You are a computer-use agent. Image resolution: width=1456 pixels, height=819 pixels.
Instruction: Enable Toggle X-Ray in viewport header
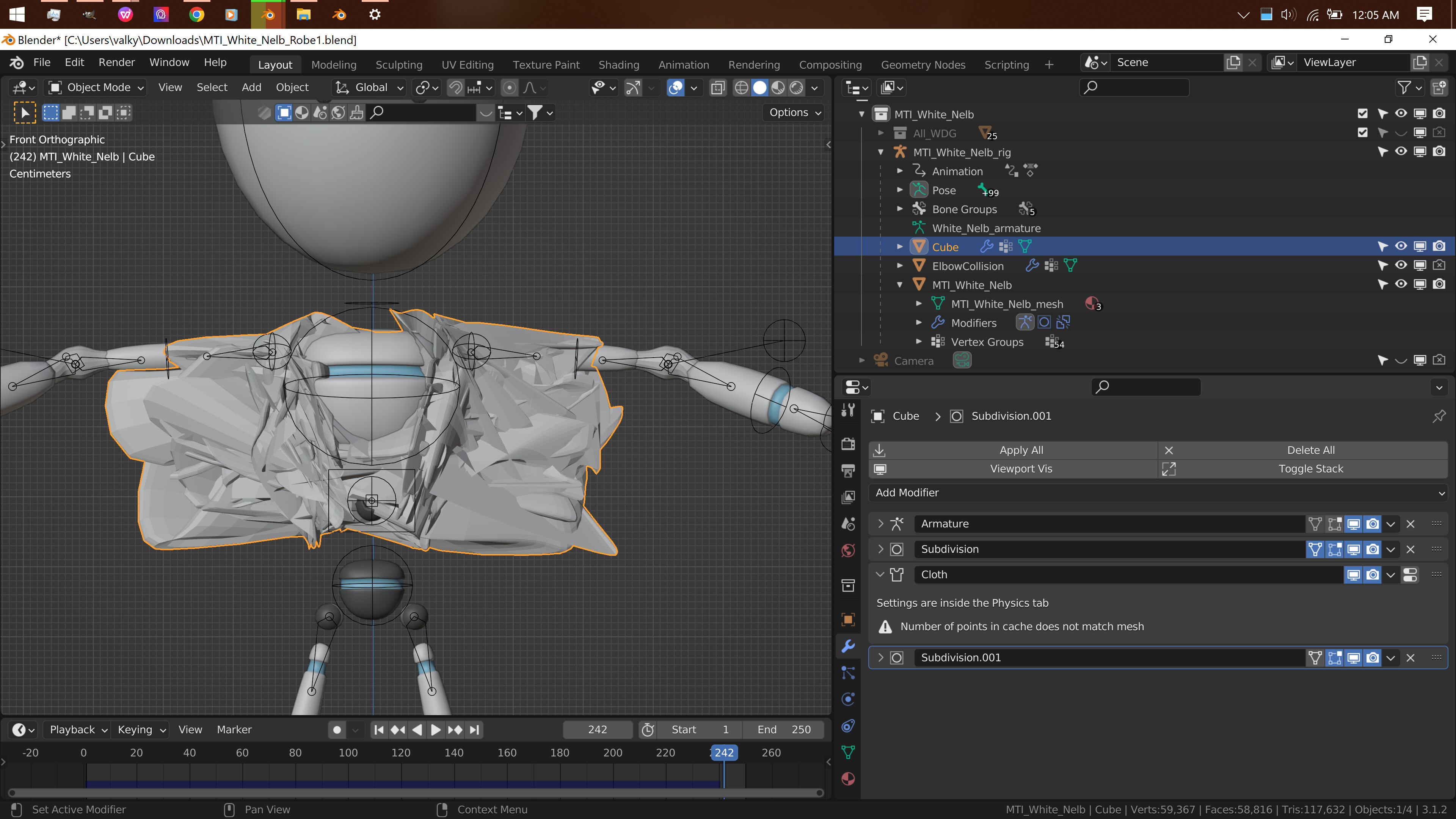(x=718, y=88)
